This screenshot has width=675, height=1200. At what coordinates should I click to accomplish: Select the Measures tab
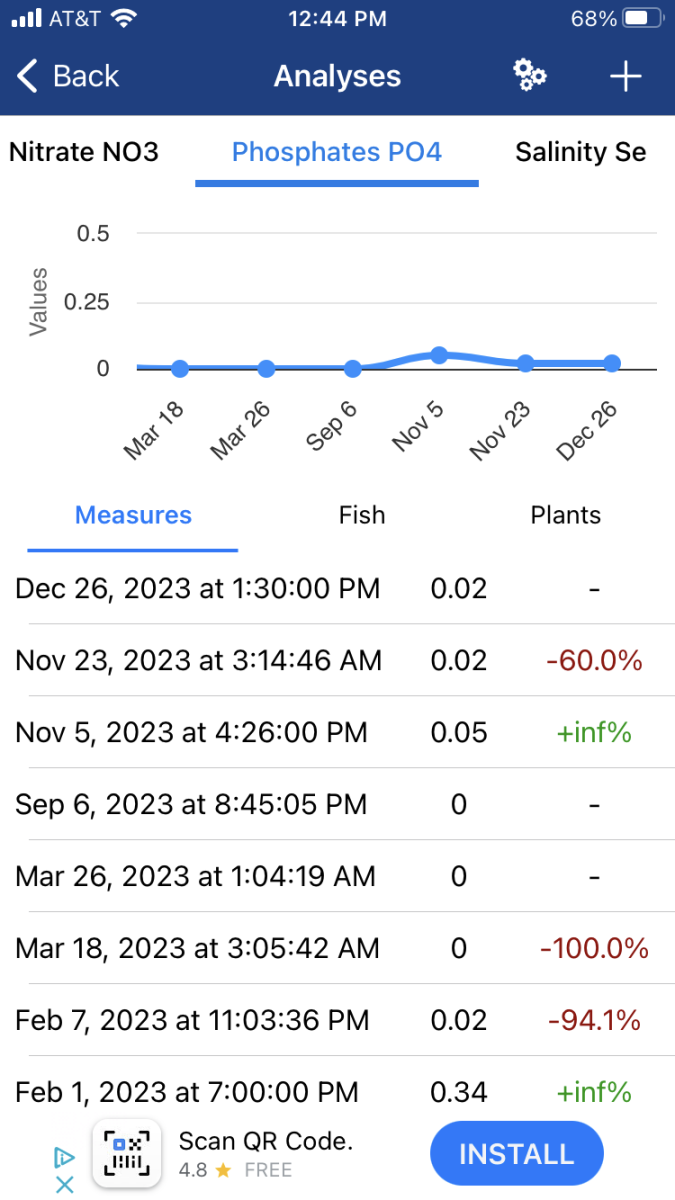point(133,515)
